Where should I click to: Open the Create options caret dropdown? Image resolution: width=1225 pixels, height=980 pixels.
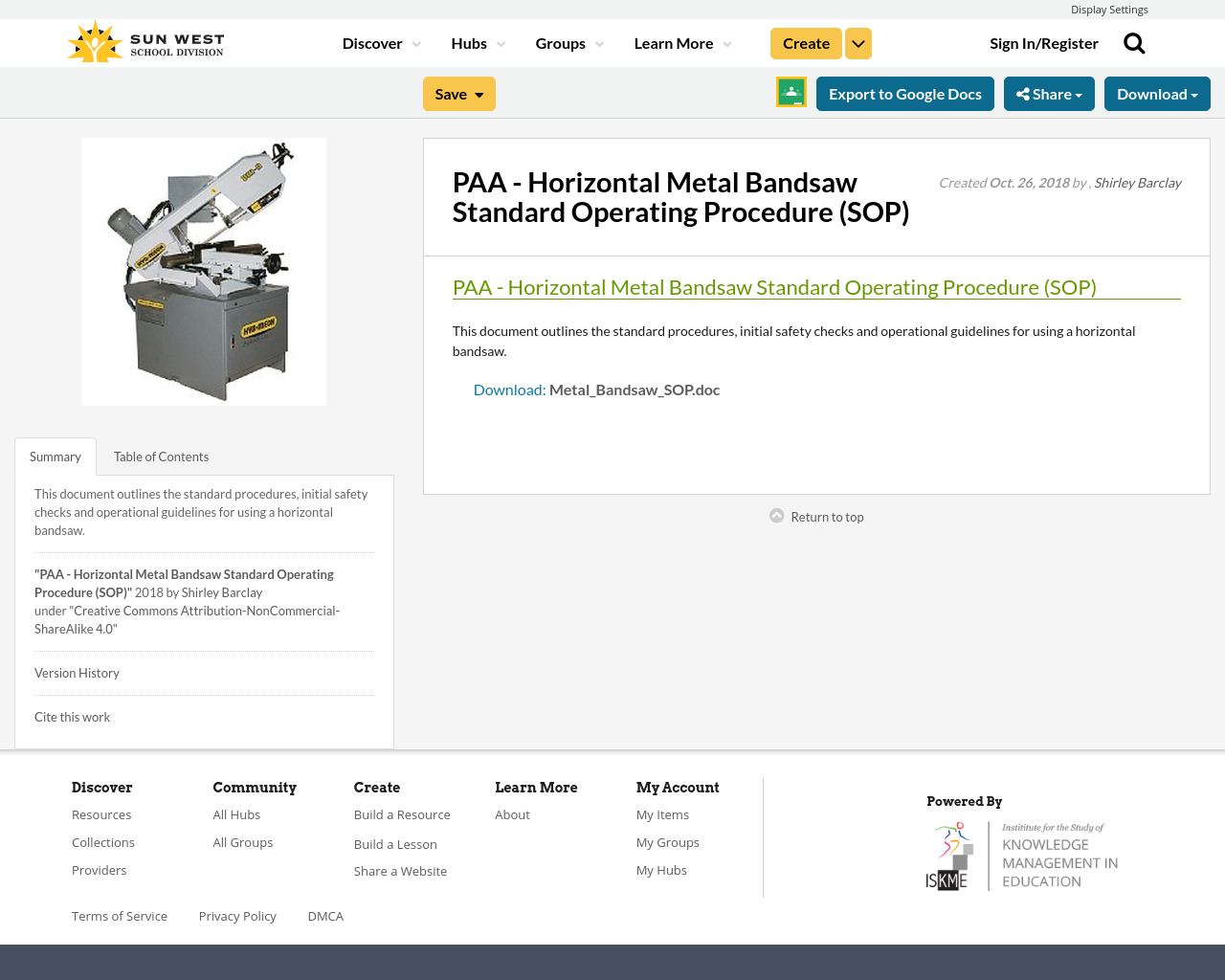(x=857, y=42)
